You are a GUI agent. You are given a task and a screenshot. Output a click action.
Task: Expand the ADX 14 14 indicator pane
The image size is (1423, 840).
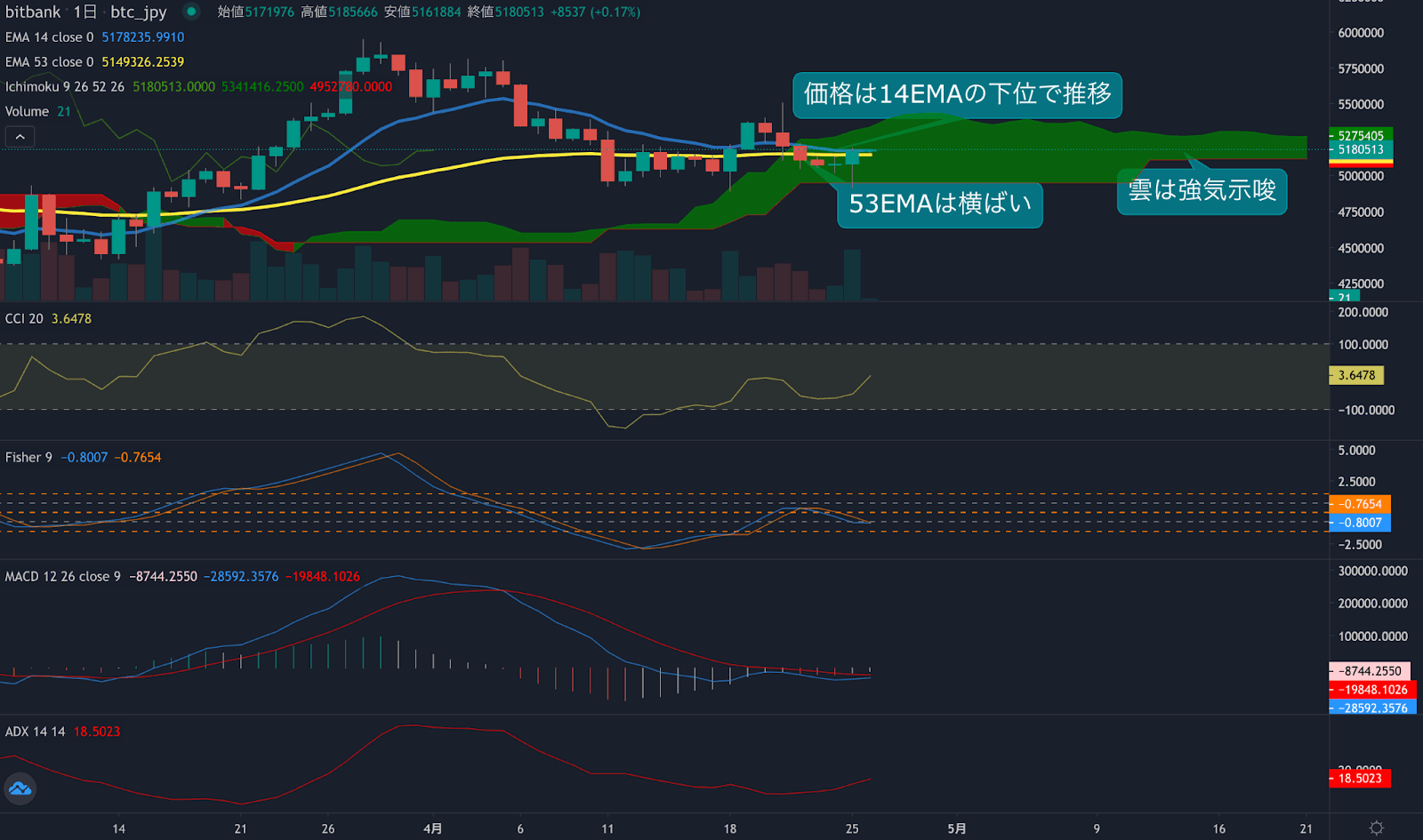click(36, 731)
